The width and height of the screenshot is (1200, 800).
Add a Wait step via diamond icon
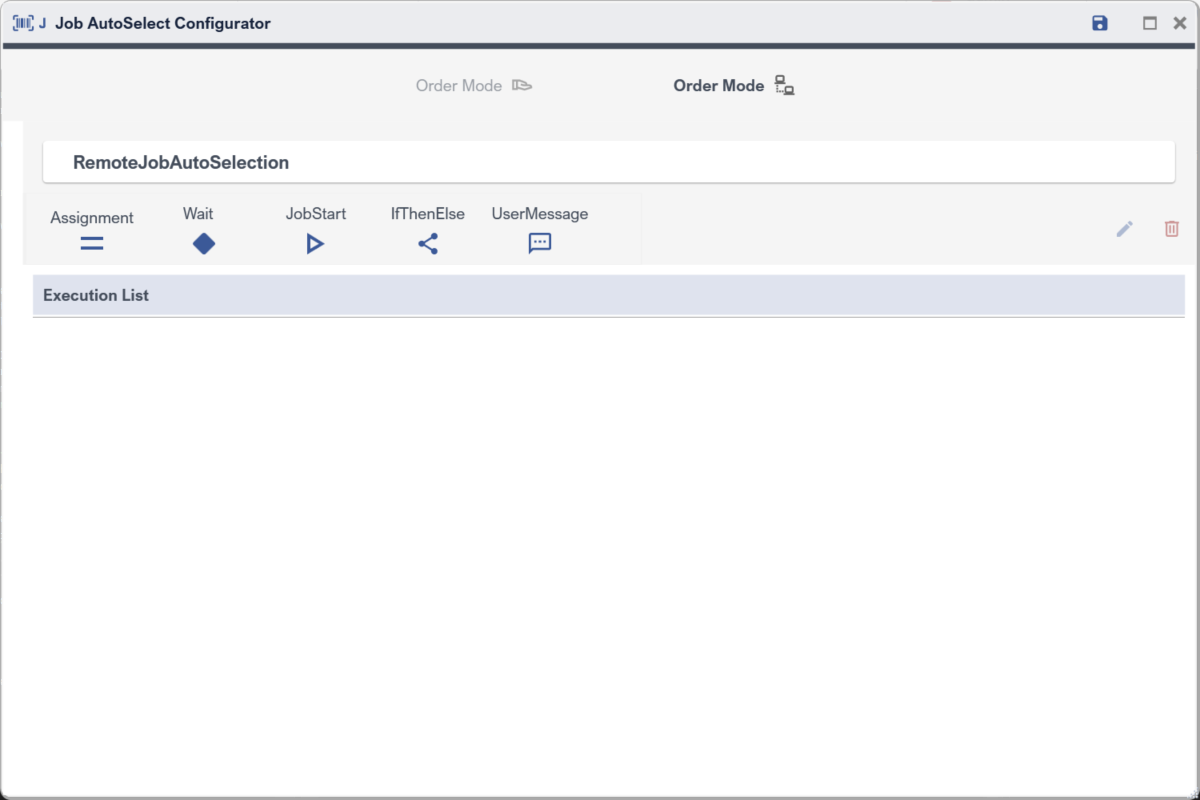[x=204, y=243]
